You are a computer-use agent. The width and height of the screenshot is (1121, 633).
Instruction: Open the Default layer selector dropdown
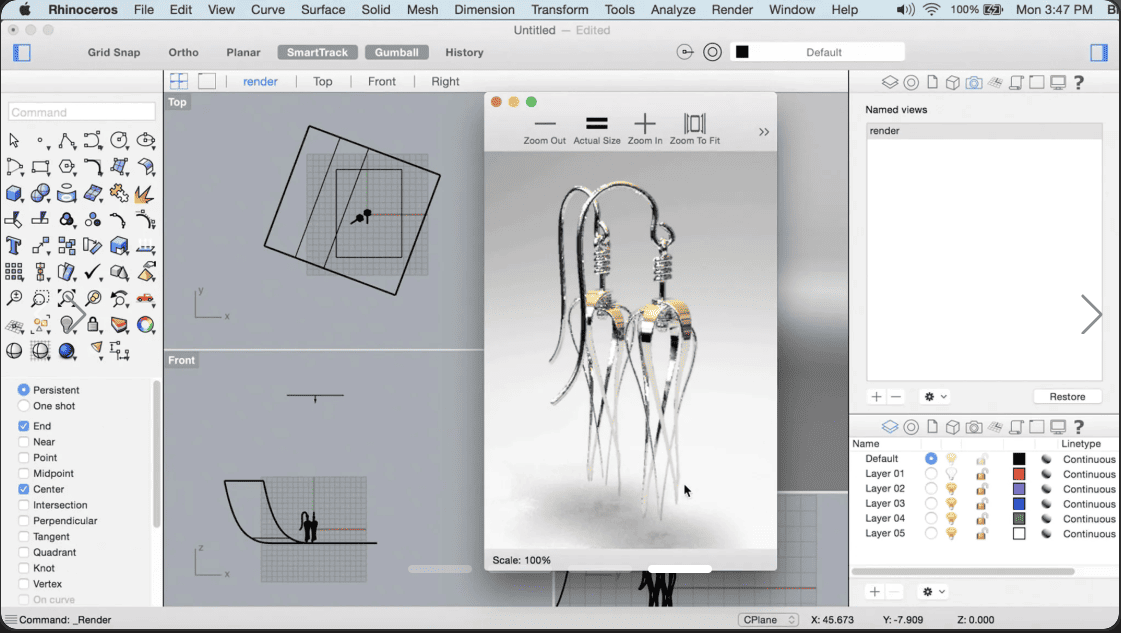(x=817, y=52)
